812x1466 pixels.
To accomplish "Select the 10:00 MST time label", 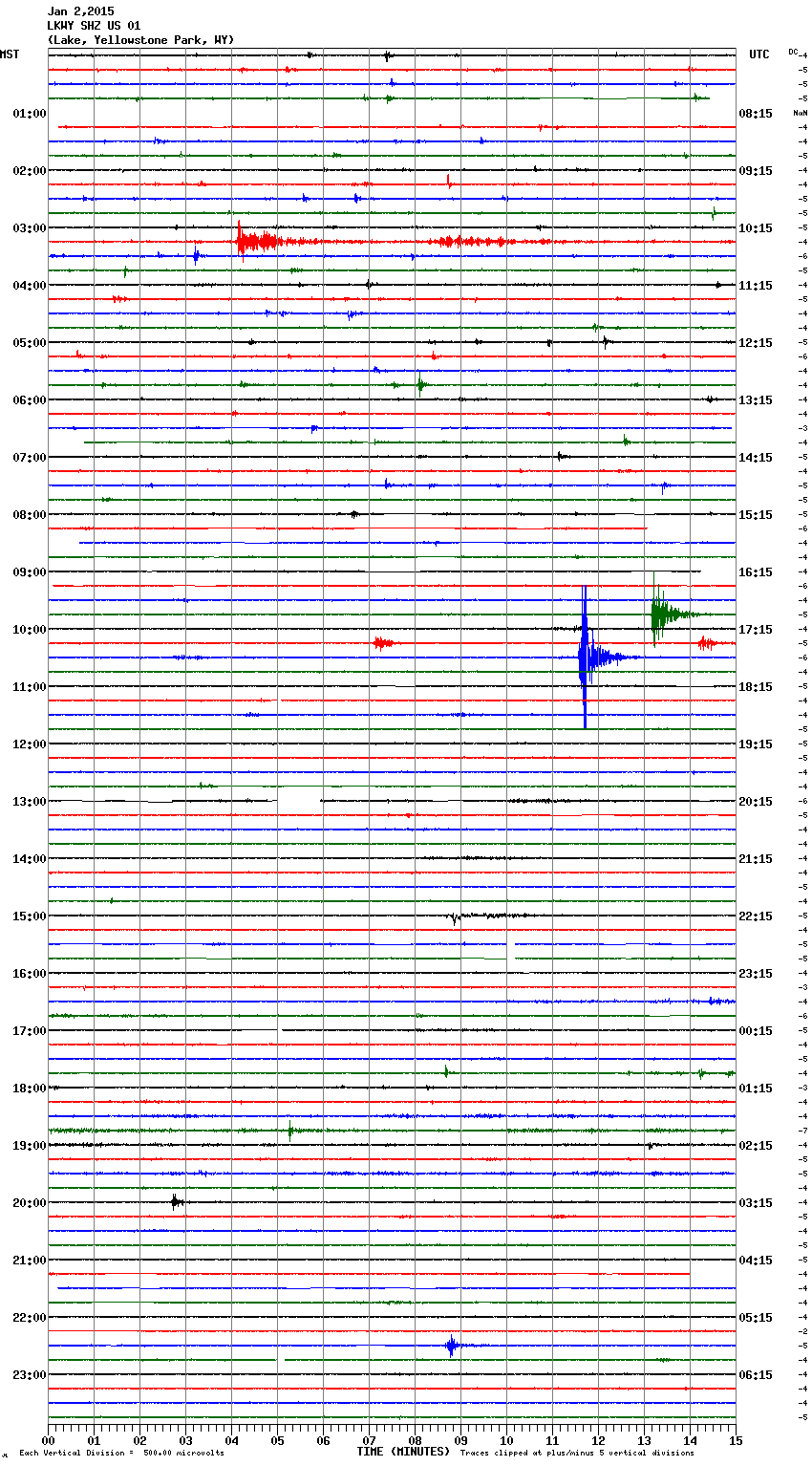I will [x=30, y=630].
